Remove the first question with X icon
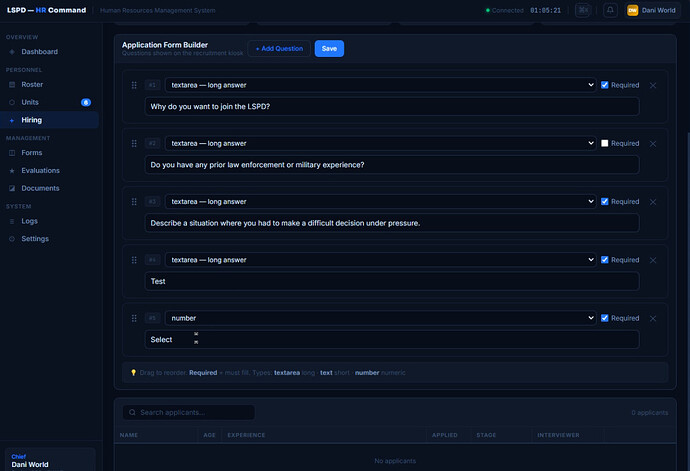Image resolution: width=690 pixels, height=471 pixels. (653, 85)
